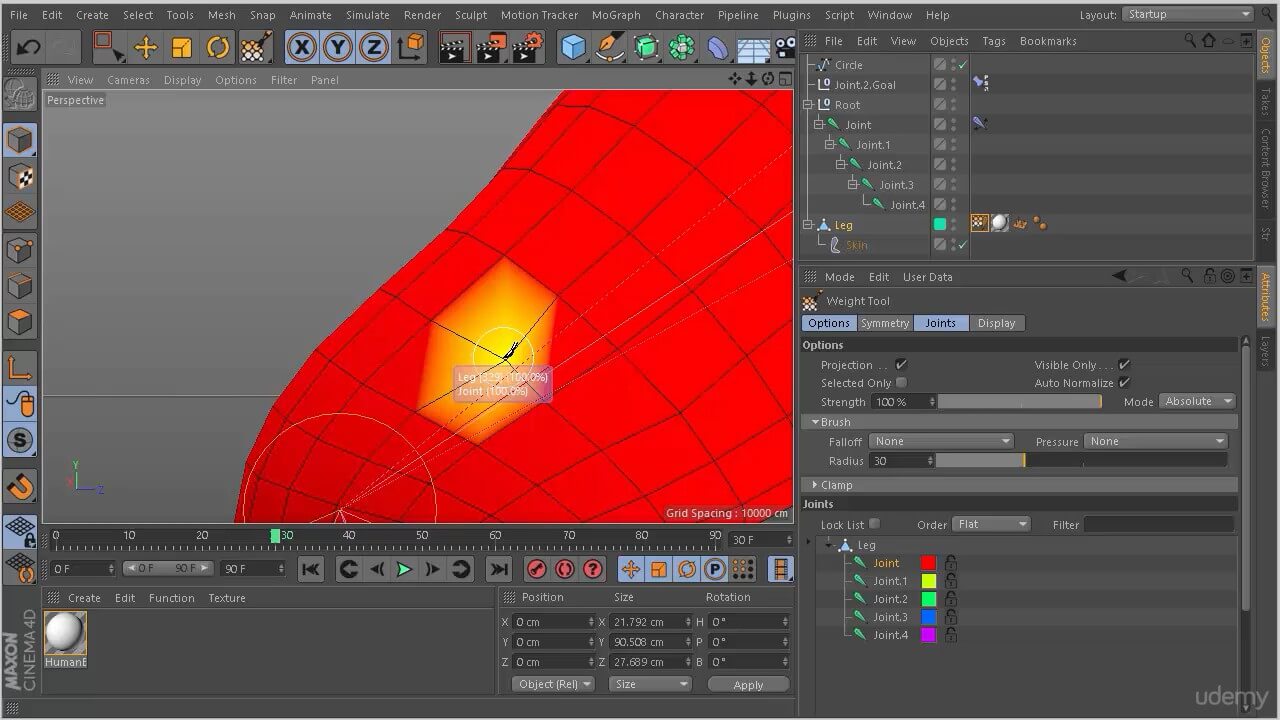The image size is (1280, 720).
Task: Open the Mode dropdown set to Absolute
Action: 1197,401
